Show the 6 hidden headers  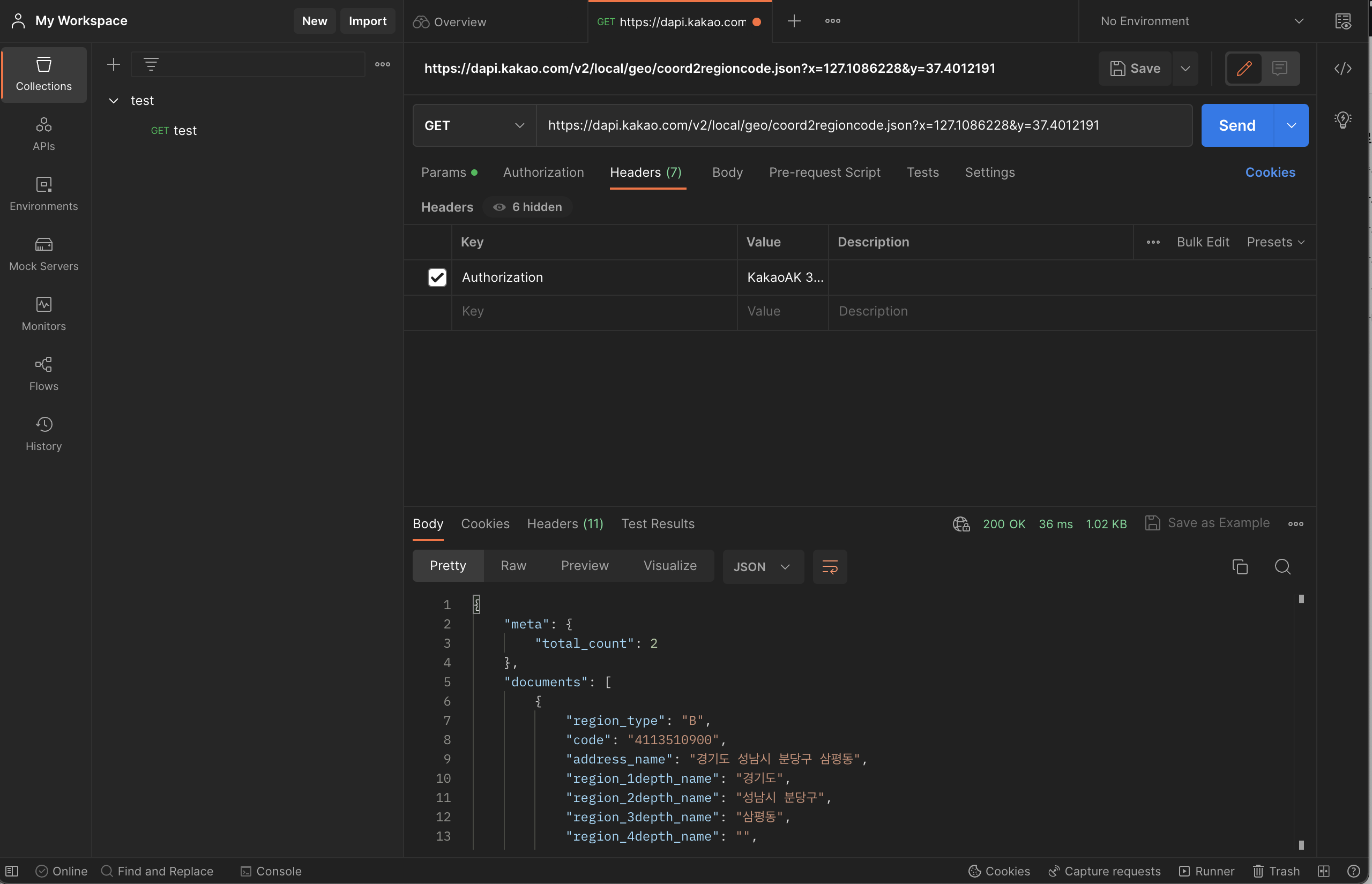(527, 207)
